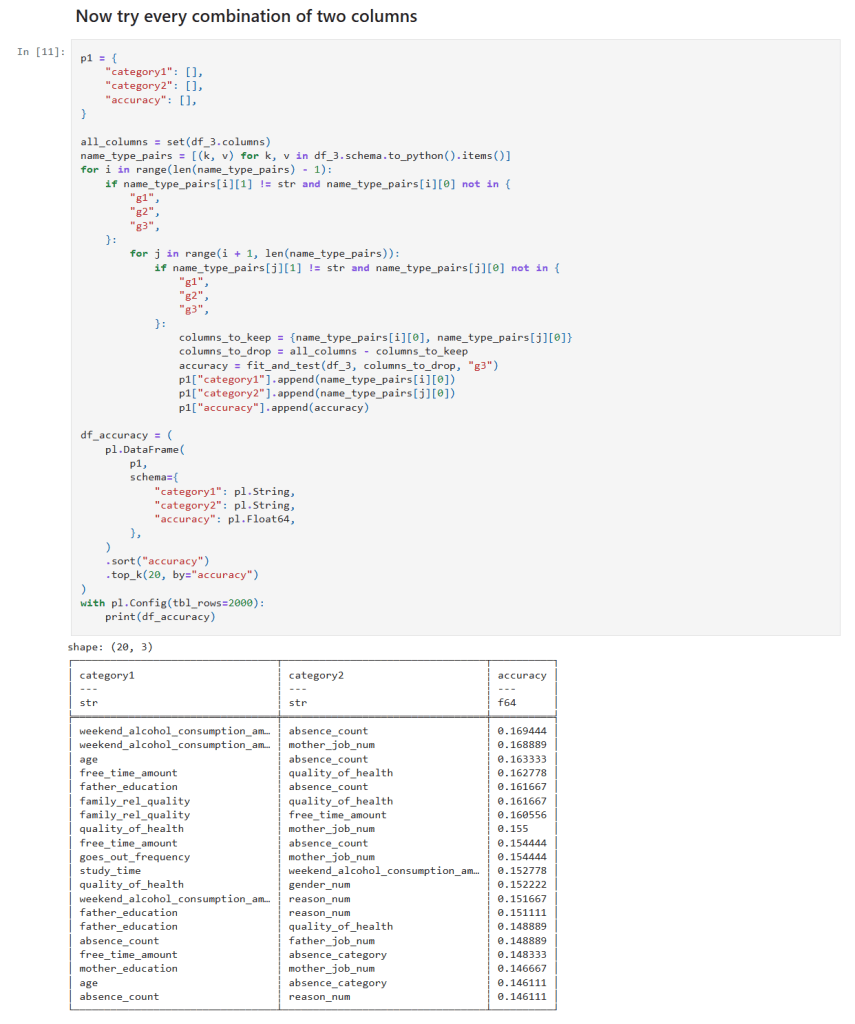
Task: Click the heading "Now try every combination of two columns"
Action: pyautogui.click(x=246, y=16)
